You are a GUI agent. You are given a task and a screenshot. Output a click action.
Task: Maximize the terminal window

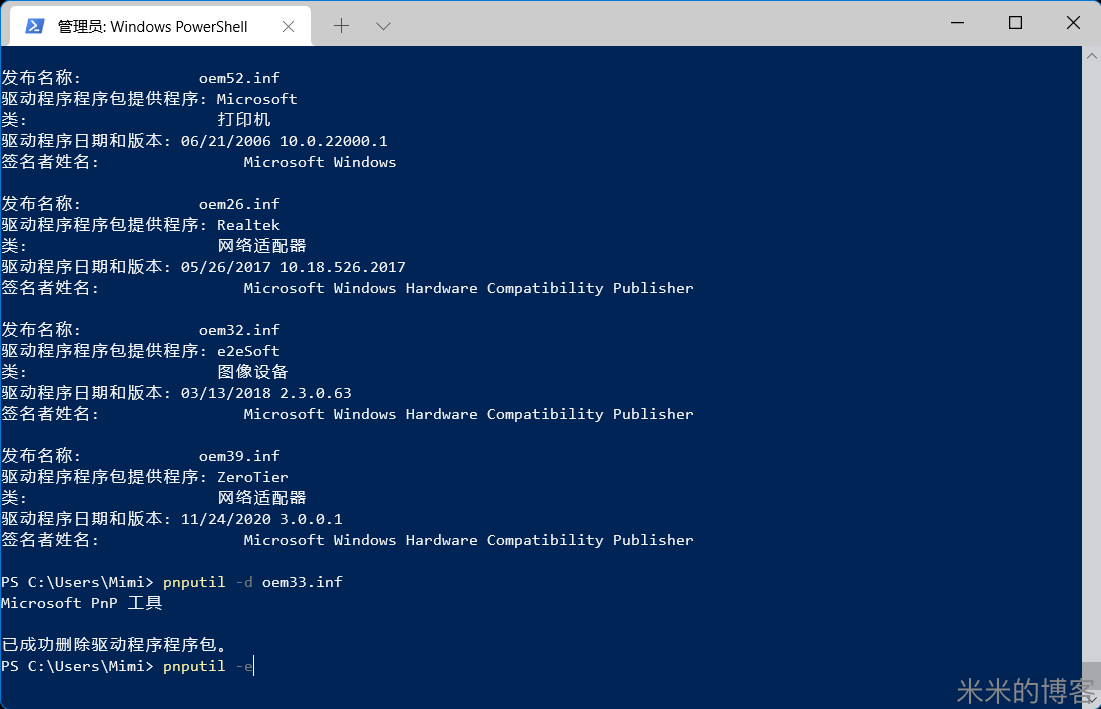[x=1015, y=23]
